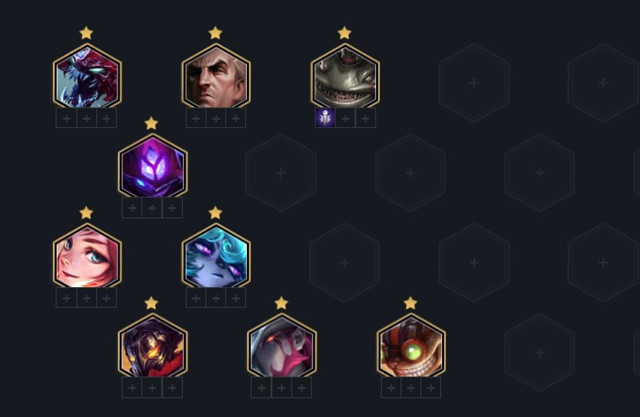
Task: Click the red and blue beast champion
Action: pos(87,77)
